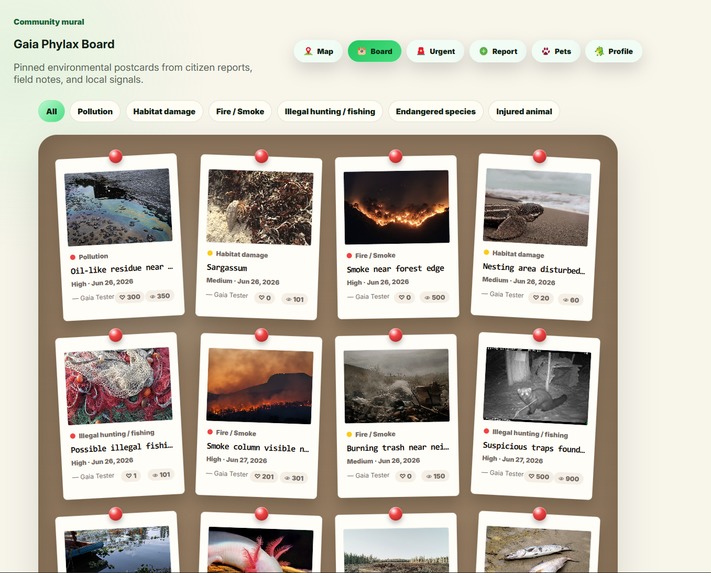711x573 pixels.
Task: Filter by Habitat damage
Action: (164, 112)
